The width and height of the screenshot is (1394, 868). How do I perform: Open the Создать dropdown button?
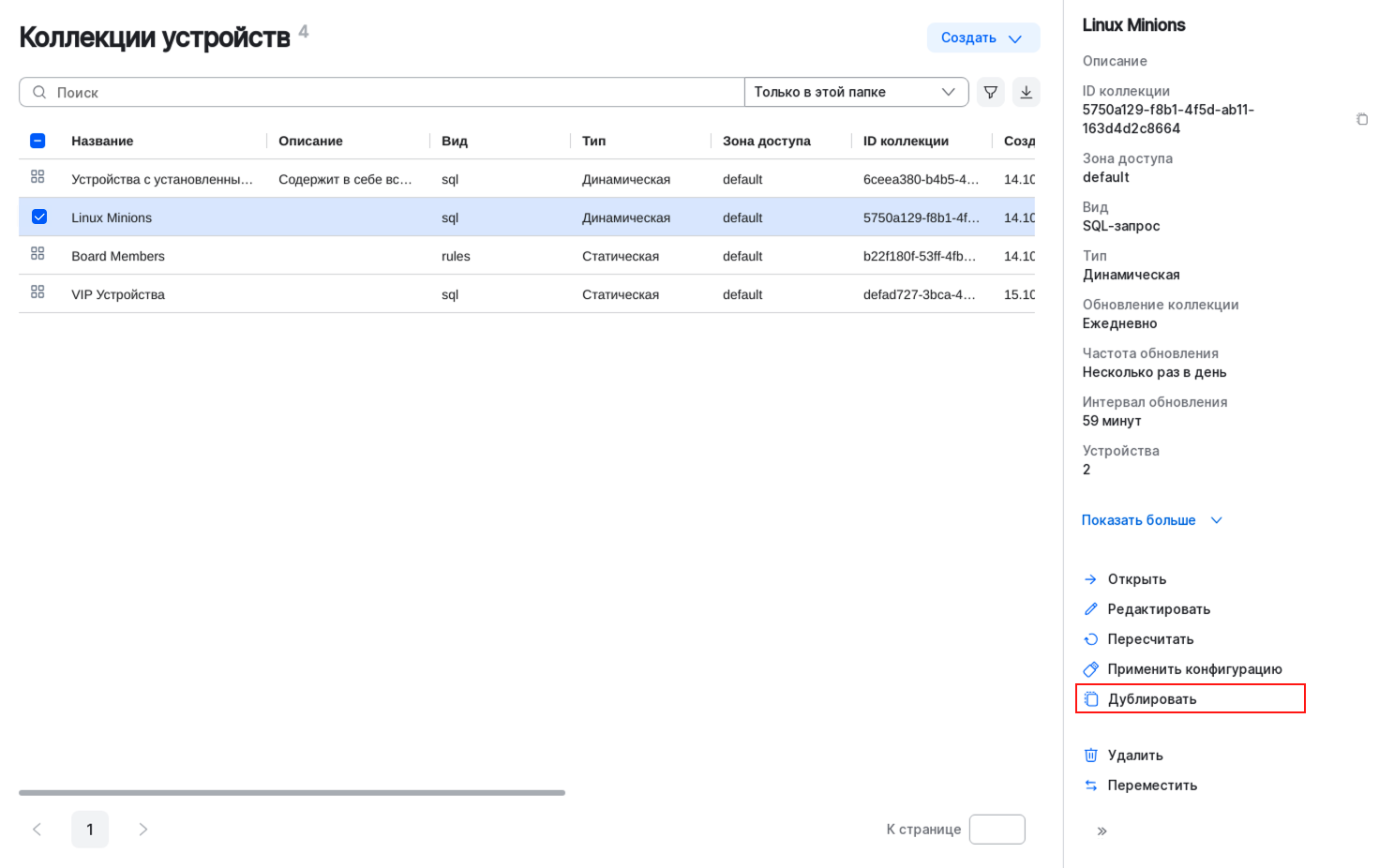(982, 37)
